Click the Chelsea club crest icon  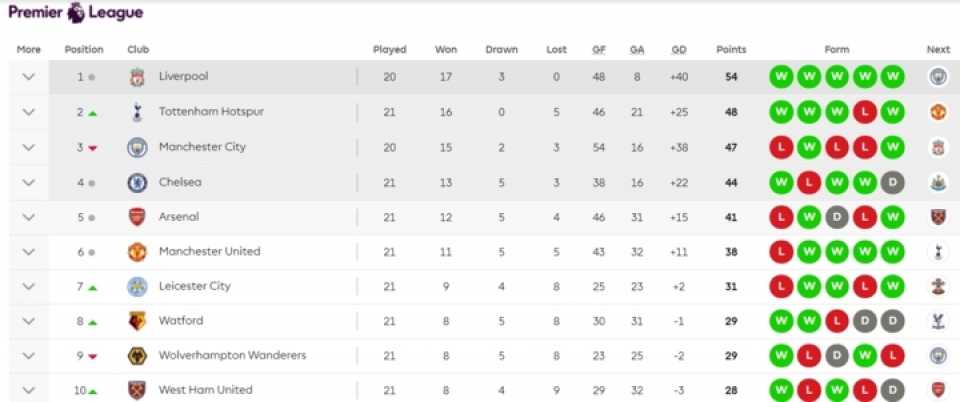tap(137, 182)
